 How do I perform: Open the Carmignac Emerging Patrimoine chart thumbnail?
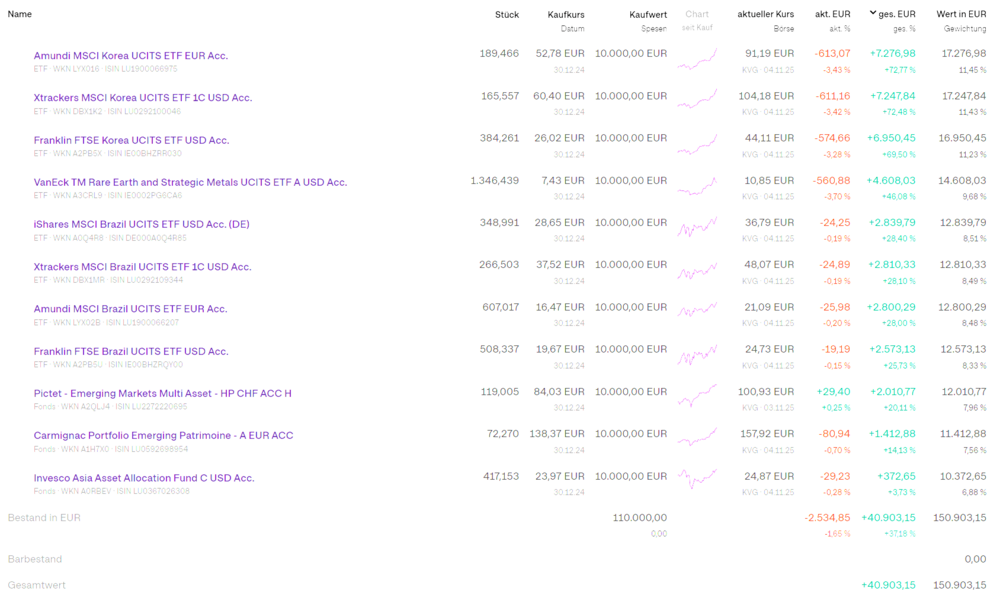click(x=697, y=438)
